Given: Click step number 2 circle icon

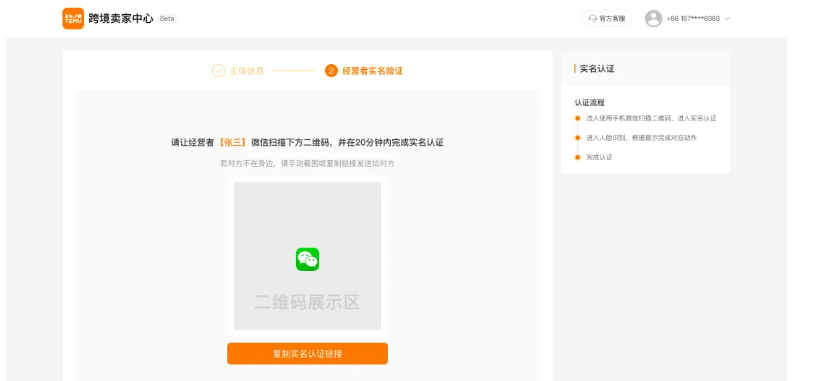Looking at the screenshot, I should pos(331,70).
